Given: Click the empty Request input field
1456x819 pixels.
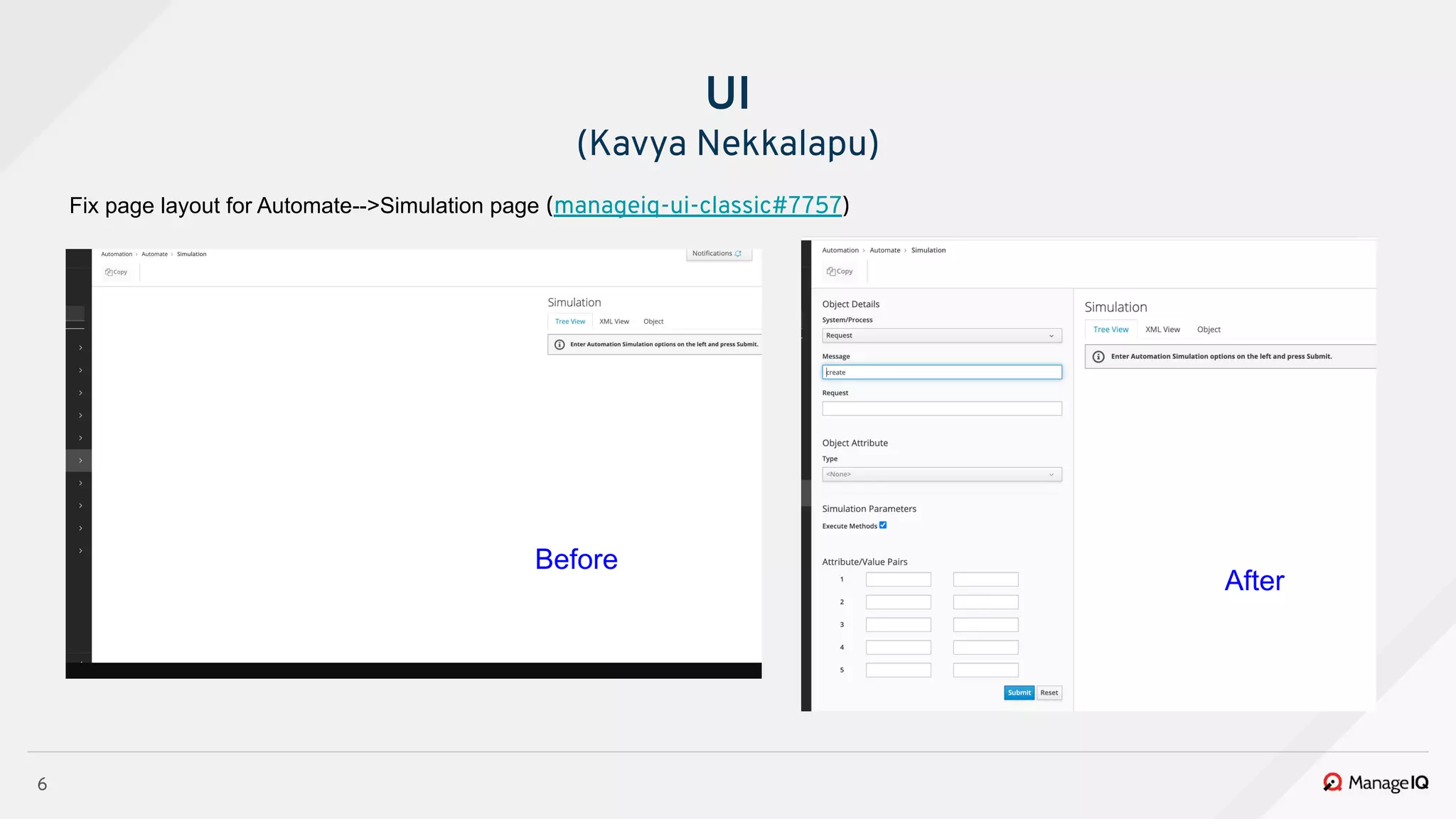Looking at the screenshot, I should tap(942, 409).
